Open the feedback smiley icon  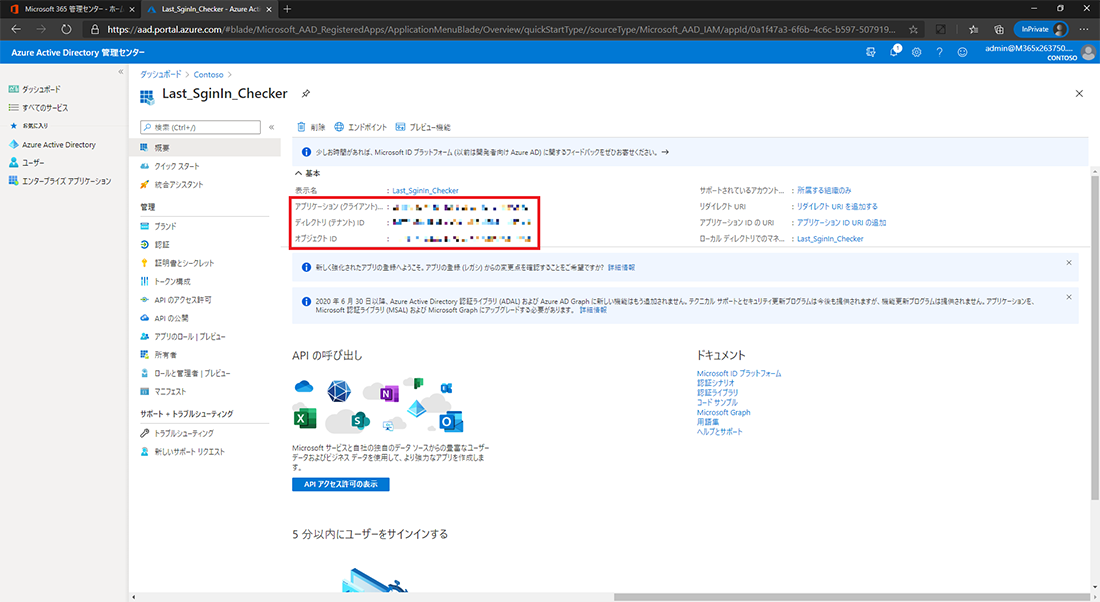point(963,52)
